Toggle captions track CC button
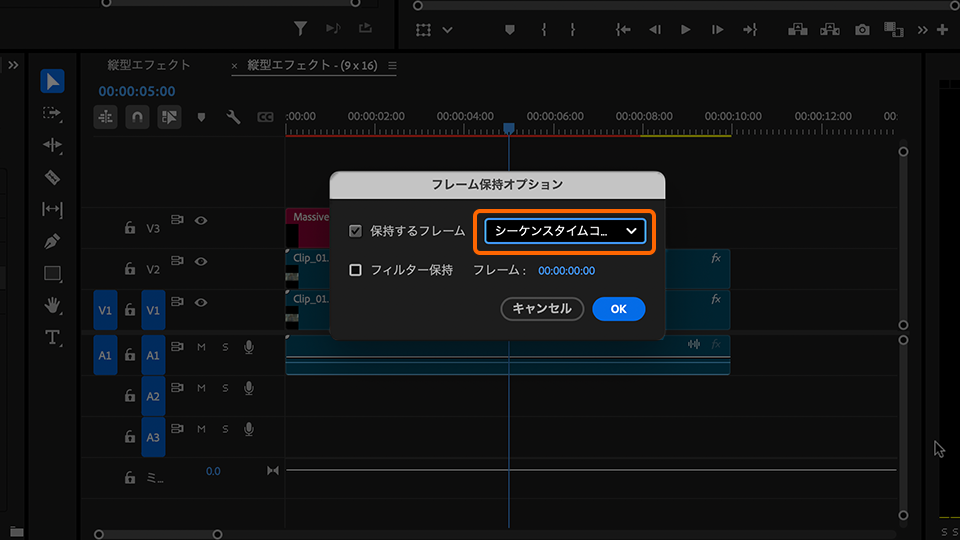The height and width of the screenshot is (540, 960). pyautogui.click(x=265, y=117)
